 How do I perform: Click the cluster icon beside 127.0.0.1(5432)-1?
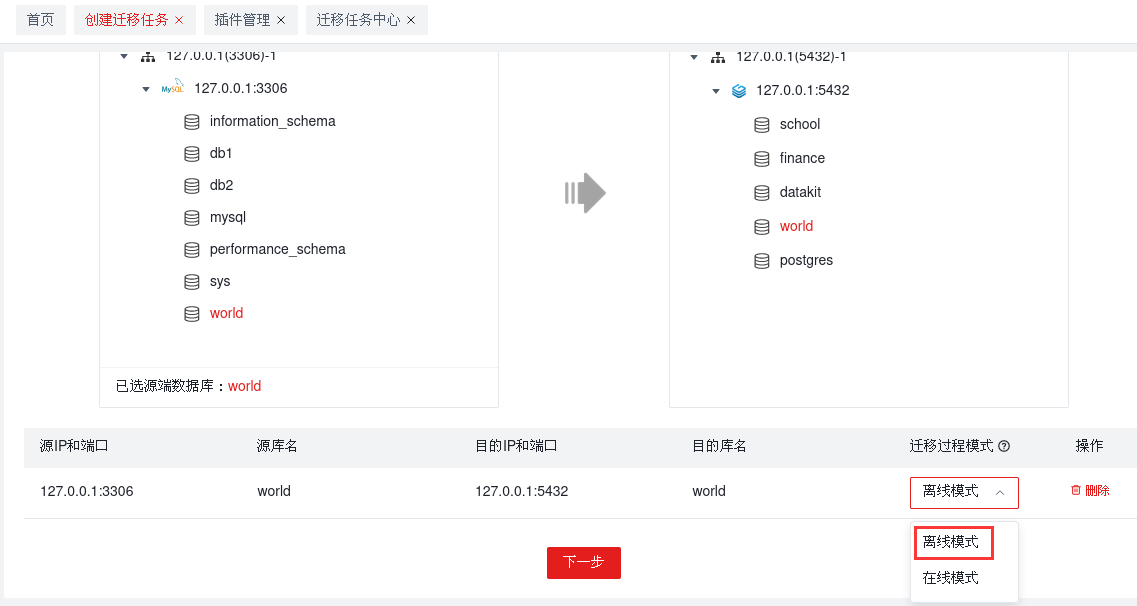(x=717, y=57)
